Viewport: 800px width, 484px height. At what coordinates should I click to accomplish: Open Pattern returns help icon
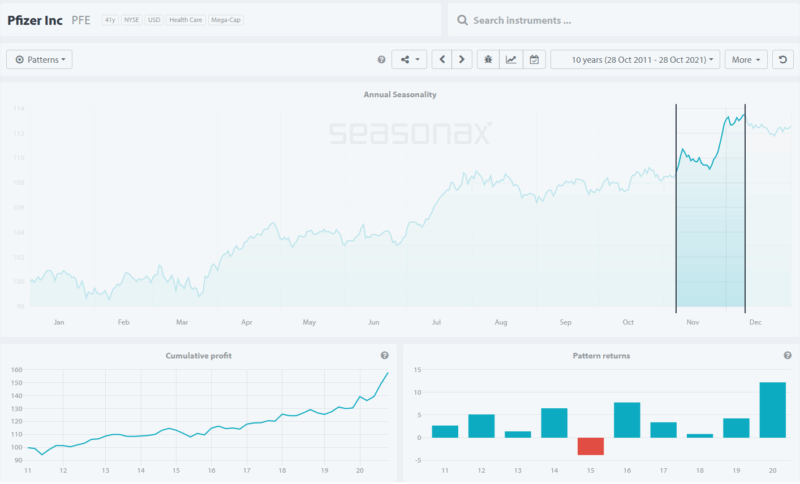tap(787, 355)
